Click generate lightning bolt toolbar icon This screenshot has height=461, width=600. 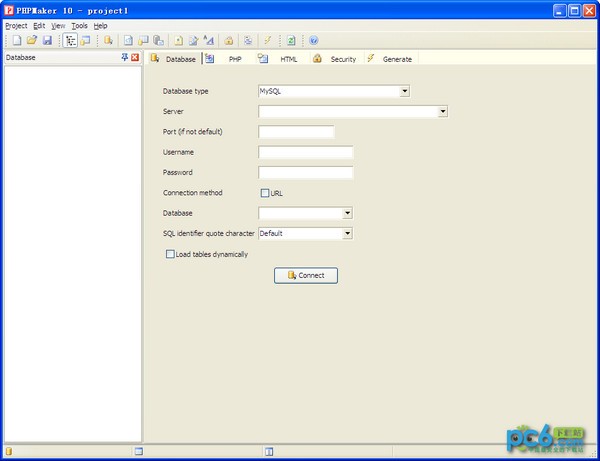coord(268,40)
